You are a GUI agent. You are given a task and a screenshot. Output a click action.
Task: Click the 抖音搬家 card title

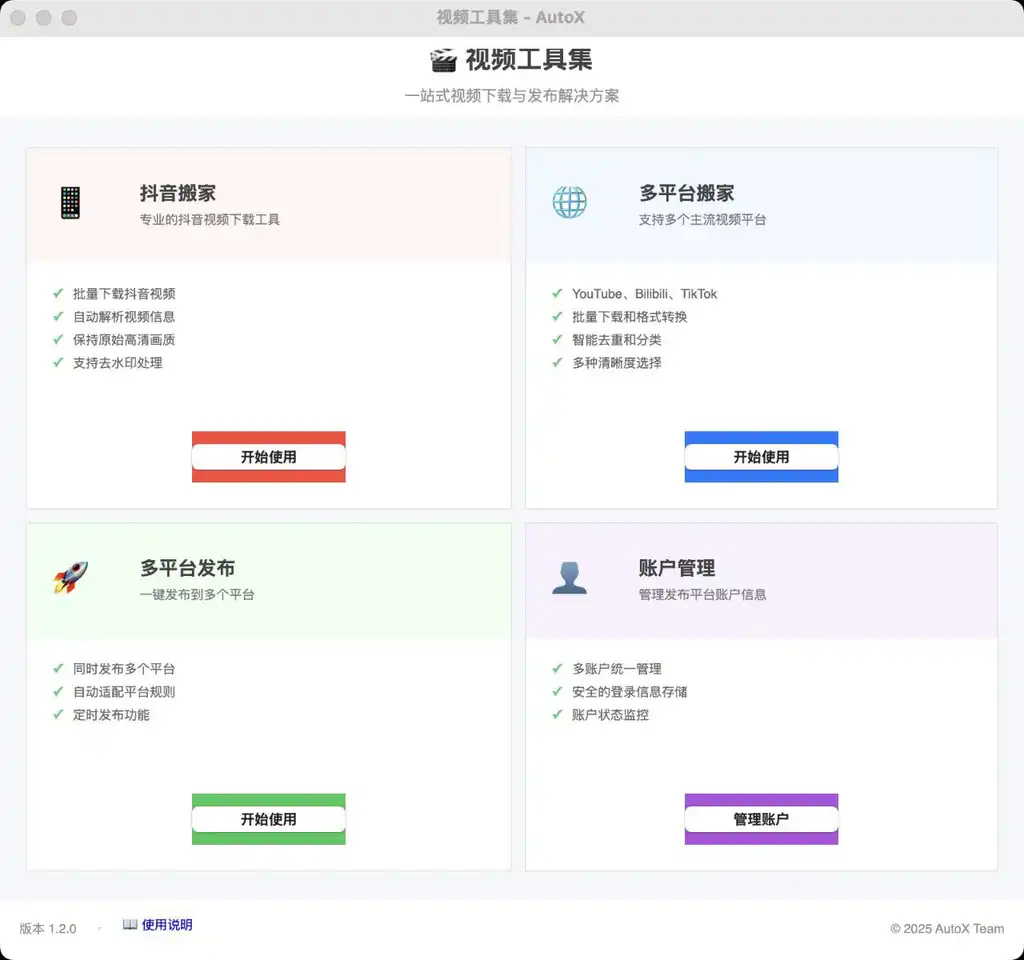pos(178,193)
